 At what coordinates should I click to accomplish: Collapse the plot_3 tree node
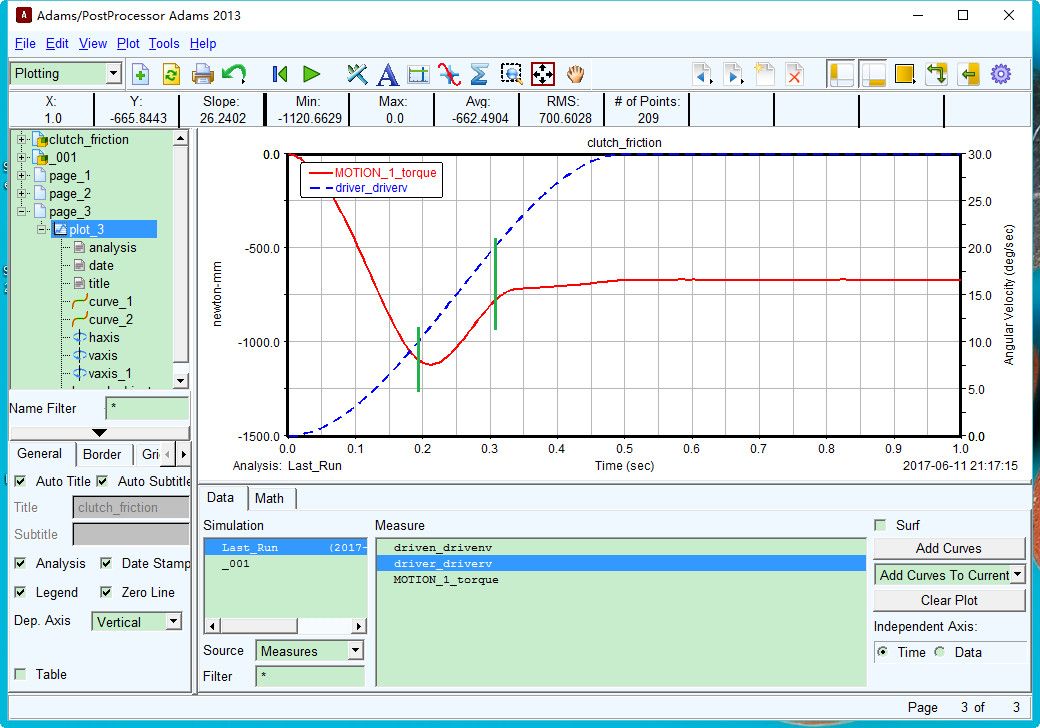pos(42,229)
